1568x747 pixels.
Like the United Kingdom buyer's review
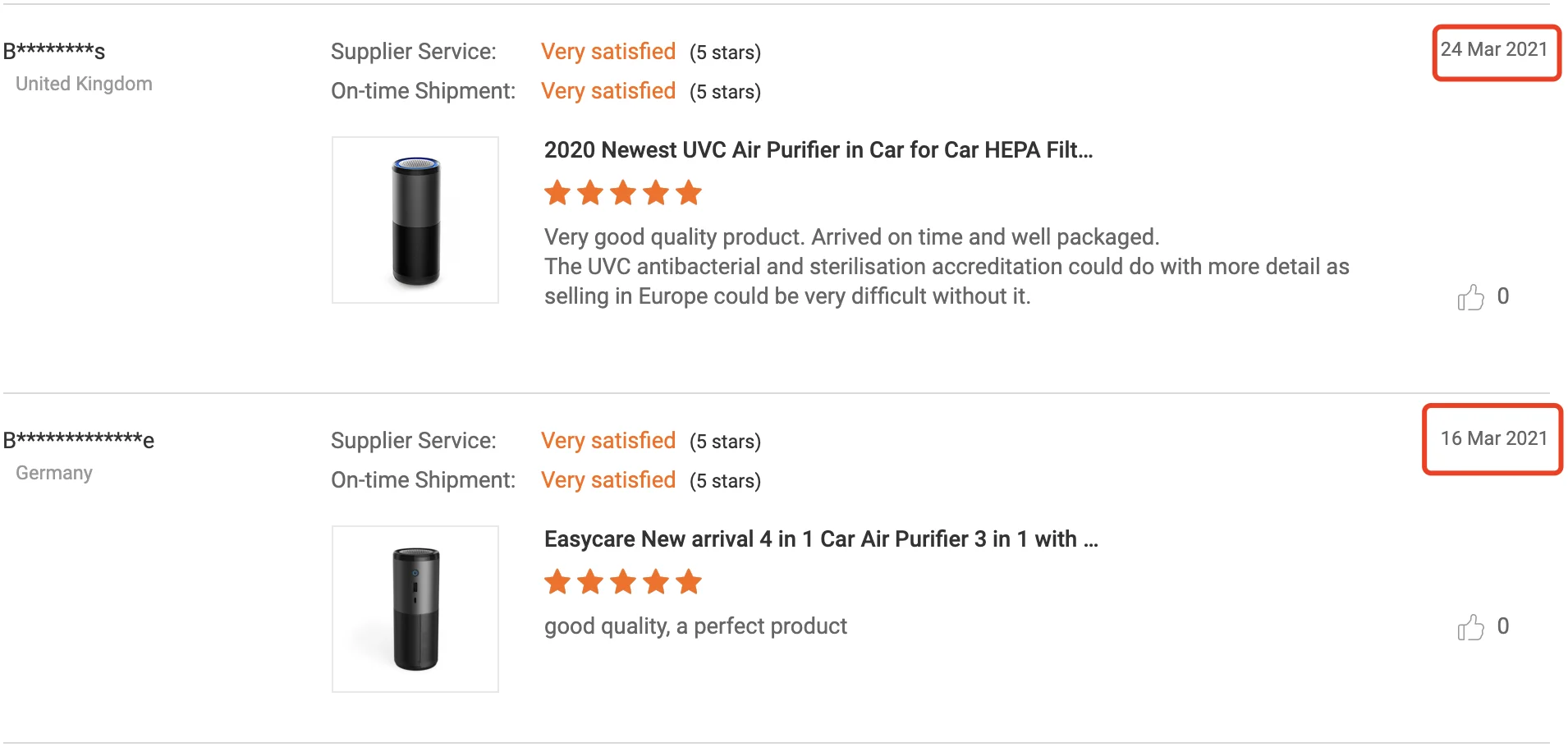click(1470, 297)
